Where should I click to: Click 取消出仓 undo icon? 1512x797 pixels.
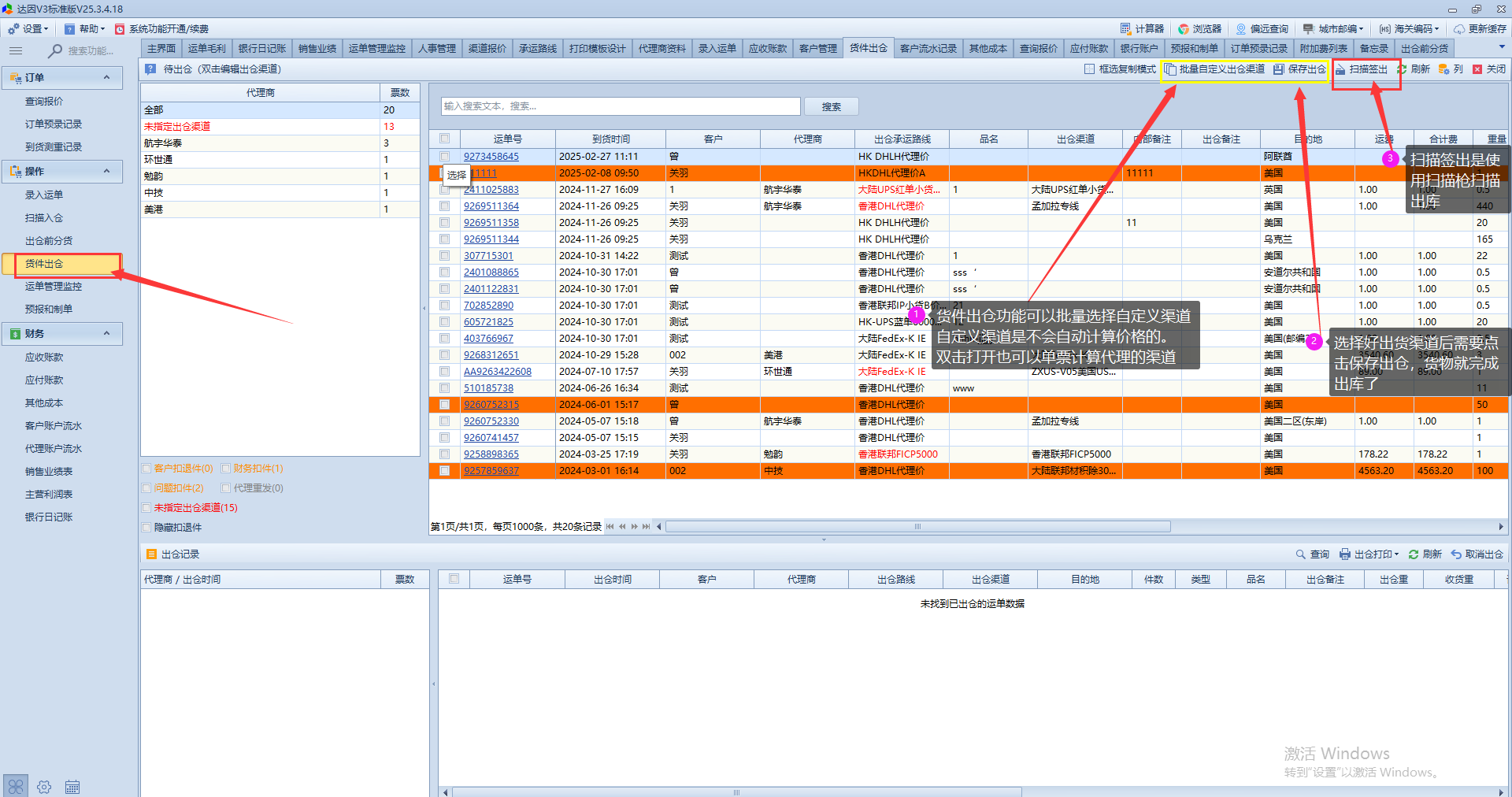click(1456, 554)
